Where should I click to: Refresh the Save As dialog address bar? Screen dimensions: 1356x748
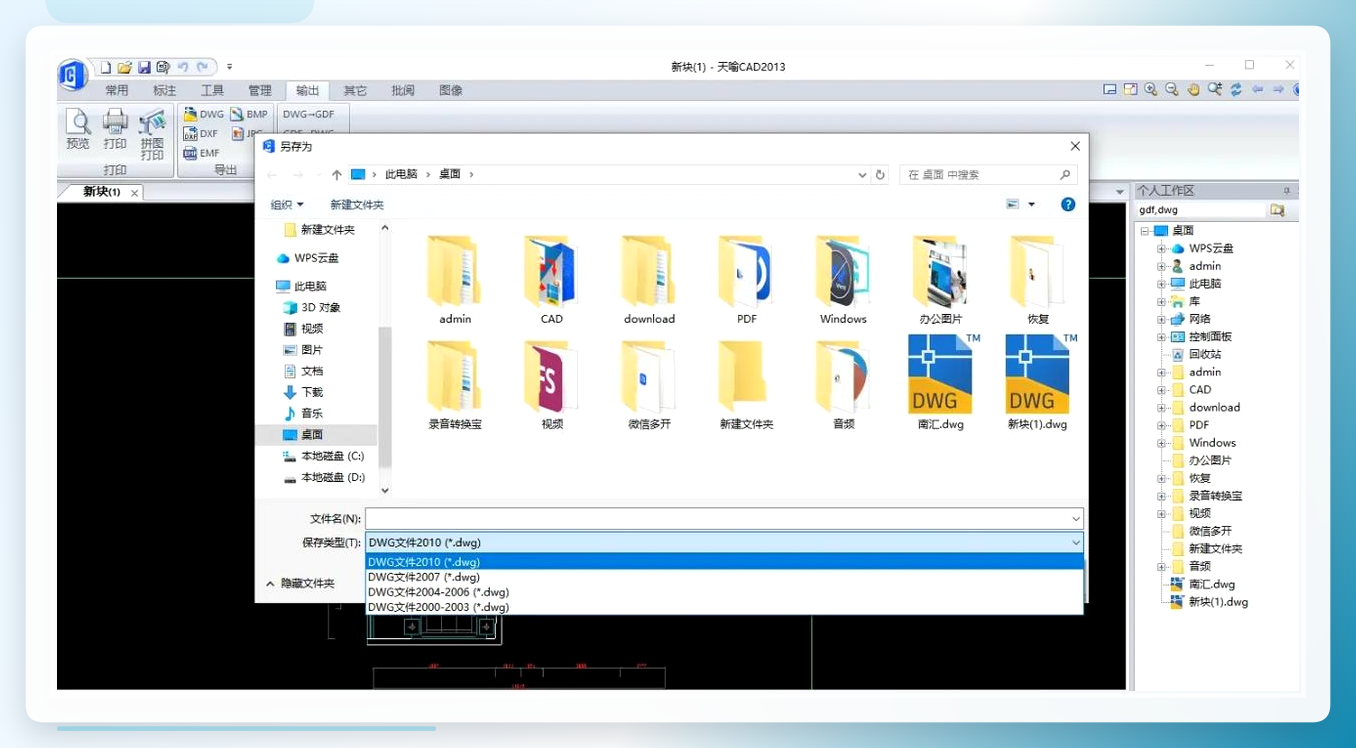coord(880,175)
